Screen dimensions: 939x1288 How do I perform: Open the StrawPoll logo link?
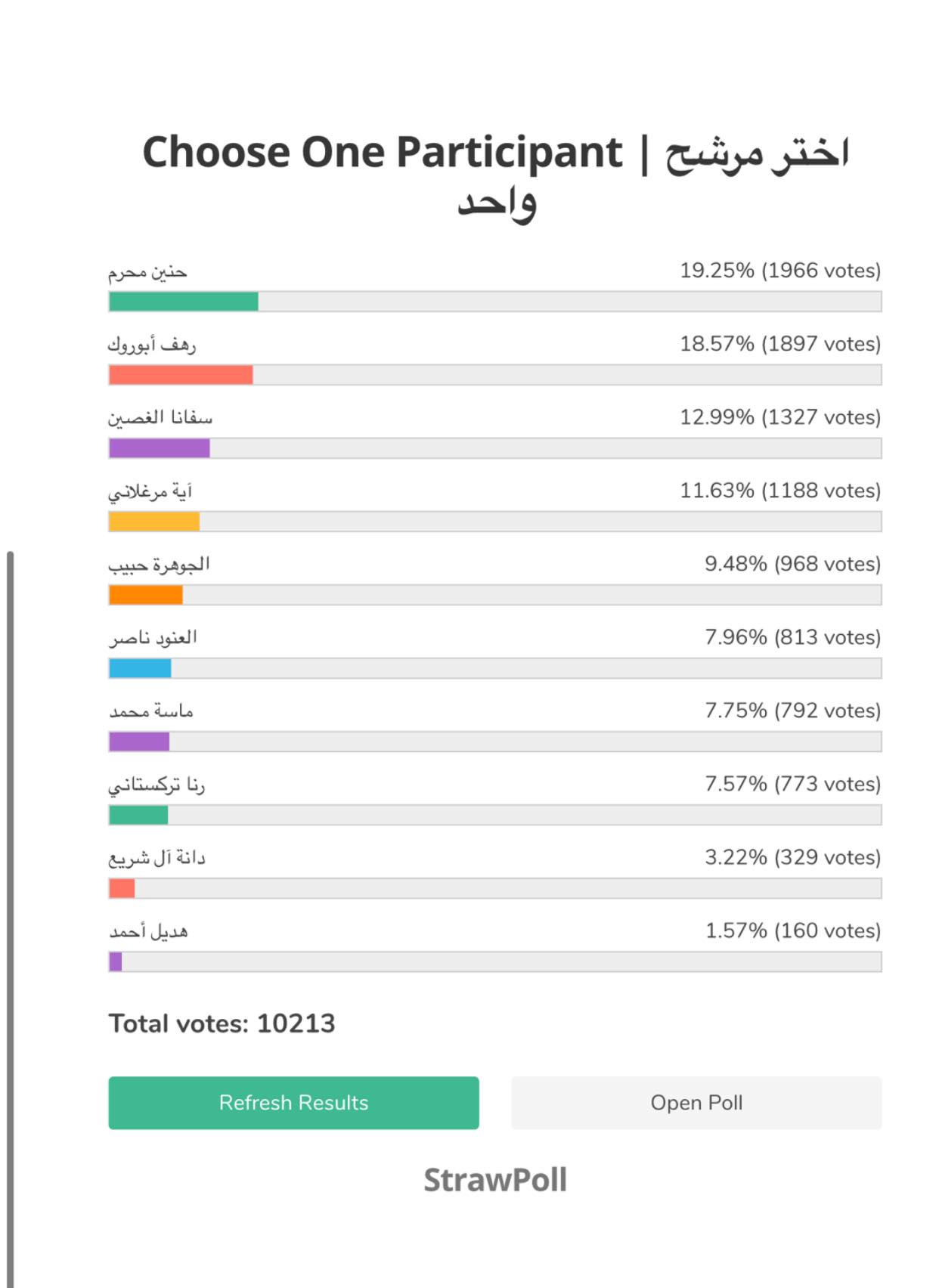(495, 1180)
